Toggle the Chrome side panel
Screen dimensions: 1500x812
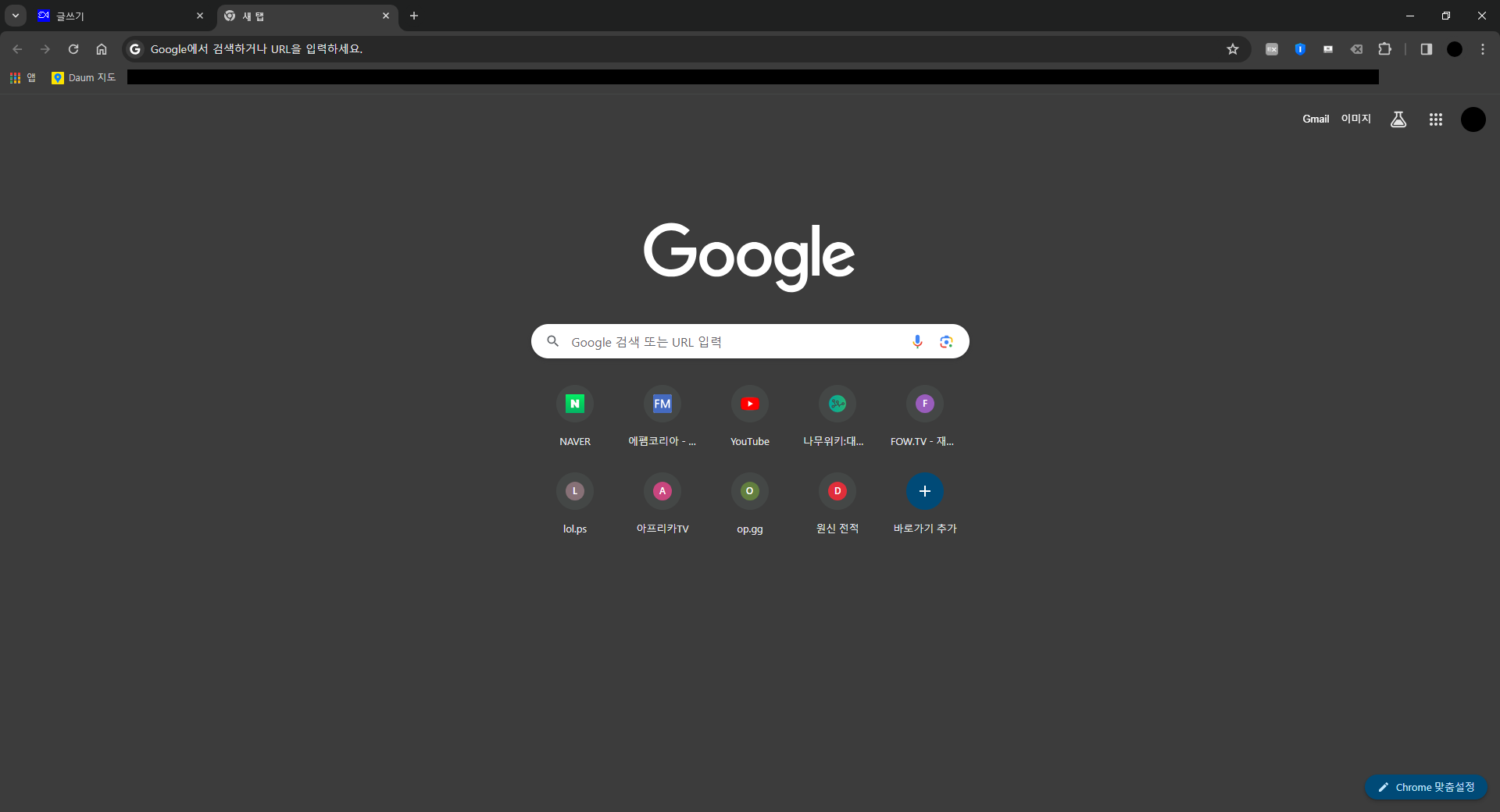tap(1427, 49)
